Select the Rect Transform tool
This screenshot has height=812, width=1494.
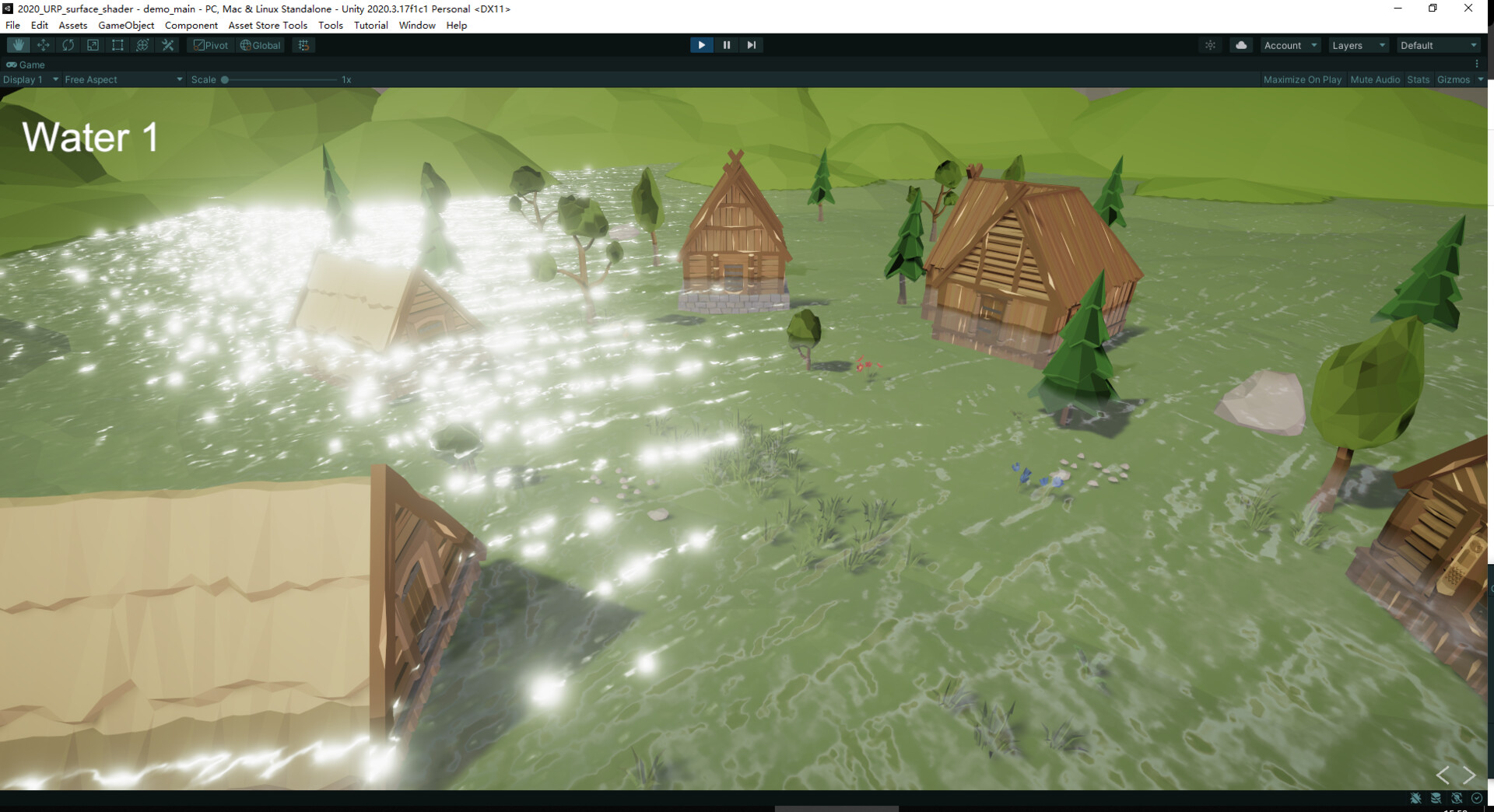(x=117, y=44)
